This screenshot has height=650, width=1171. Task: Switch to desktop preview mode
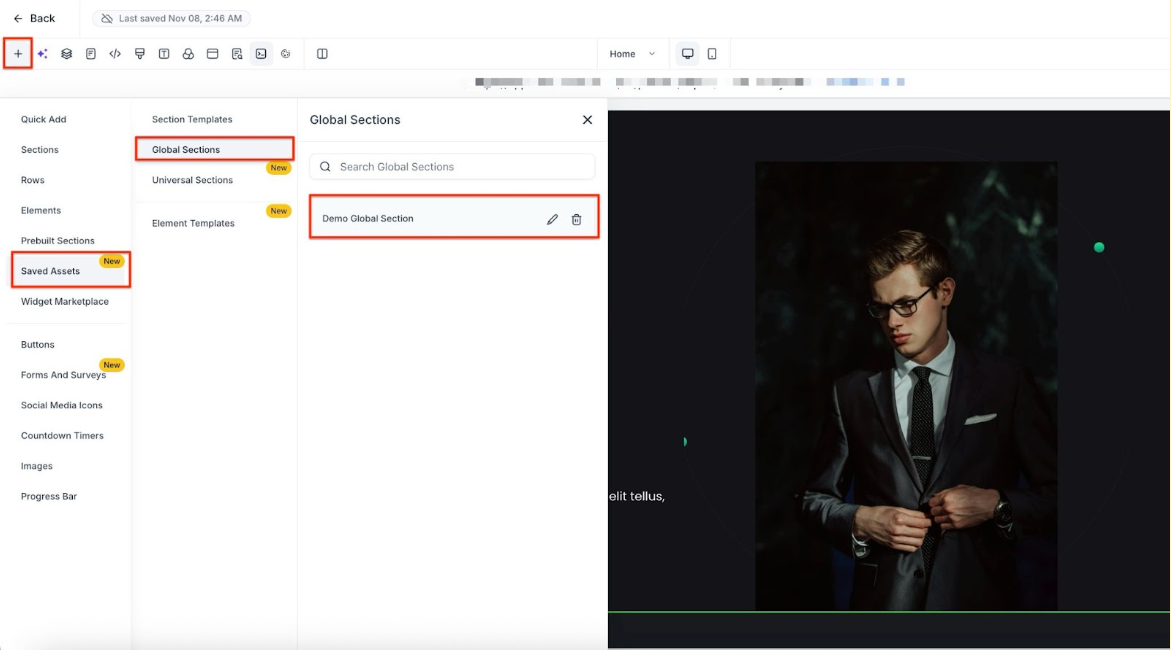pyautogui.click(x=688, y=54)
